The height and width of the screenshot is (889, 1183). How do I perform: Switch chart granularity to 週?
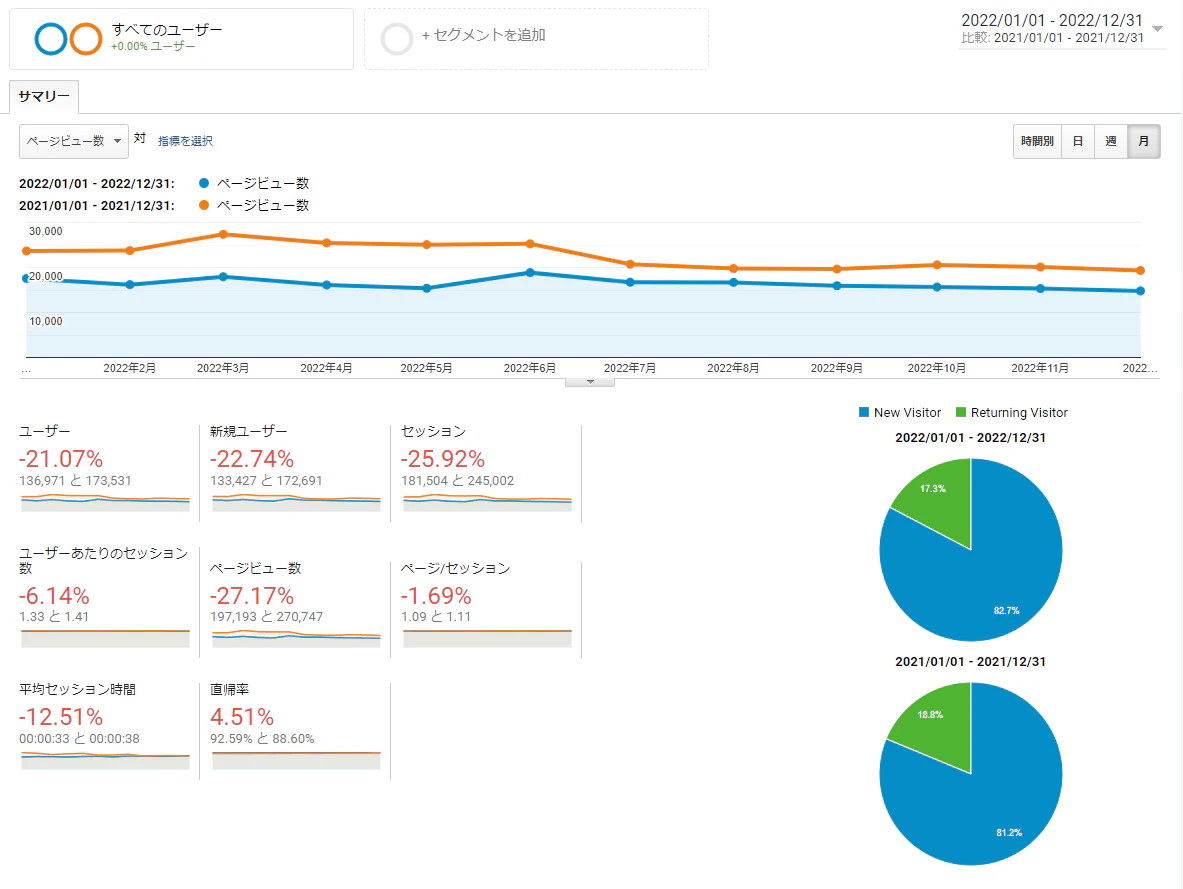click(1111, 141)
